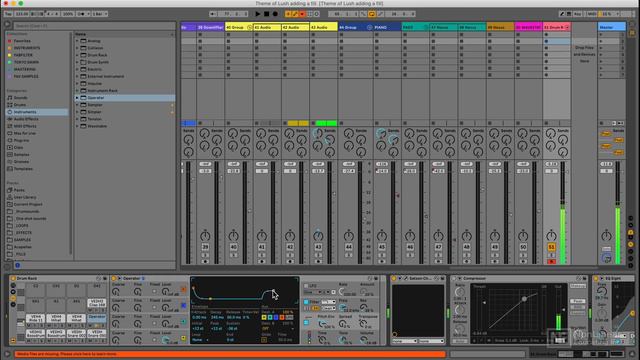
Task: Expand the Collision instrument folder
Action: 77,48
